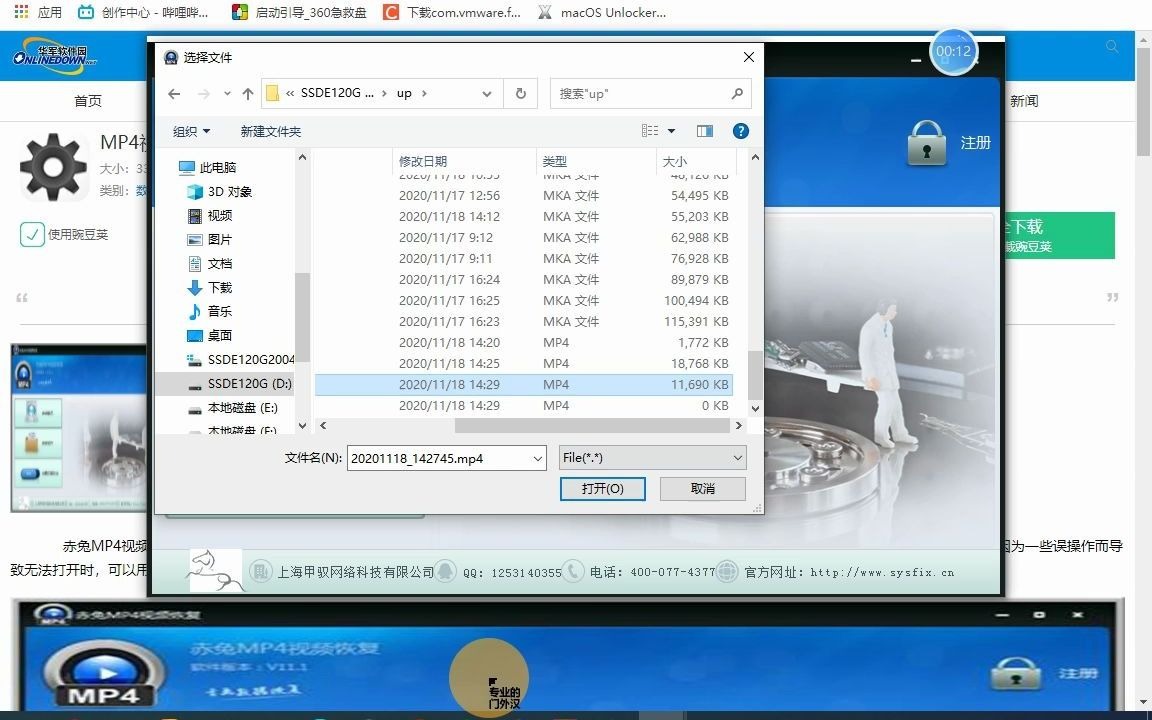
Task: Click the up-one-level folder arrow
Action: 247,92
